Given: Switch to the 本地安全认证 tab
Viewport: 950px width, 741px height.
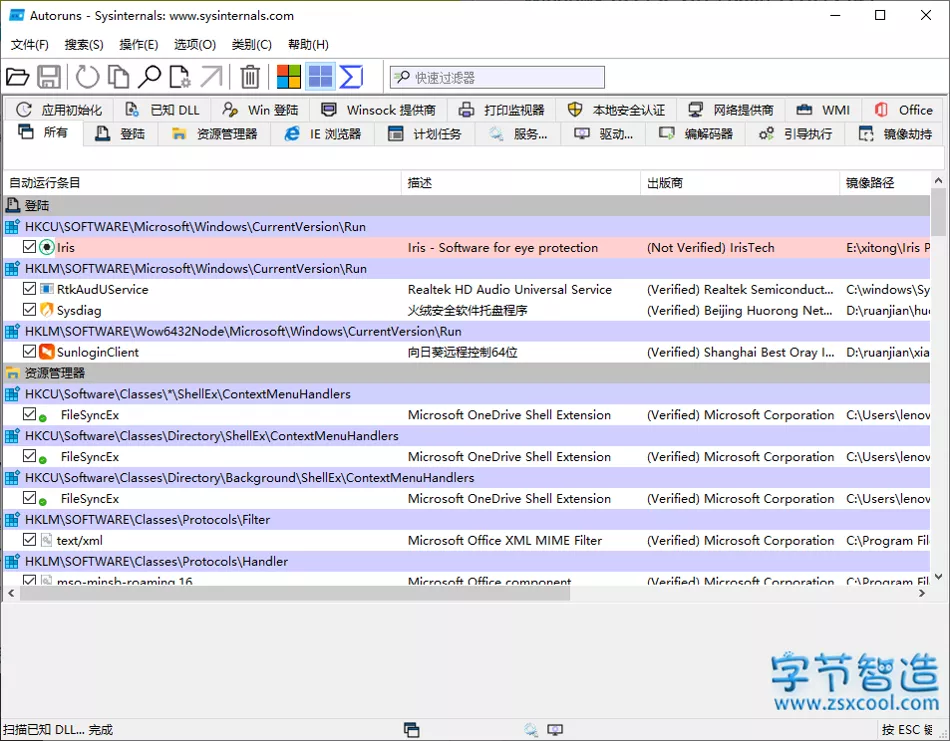Looking at the screenshot, I should (x=616, y=110).
